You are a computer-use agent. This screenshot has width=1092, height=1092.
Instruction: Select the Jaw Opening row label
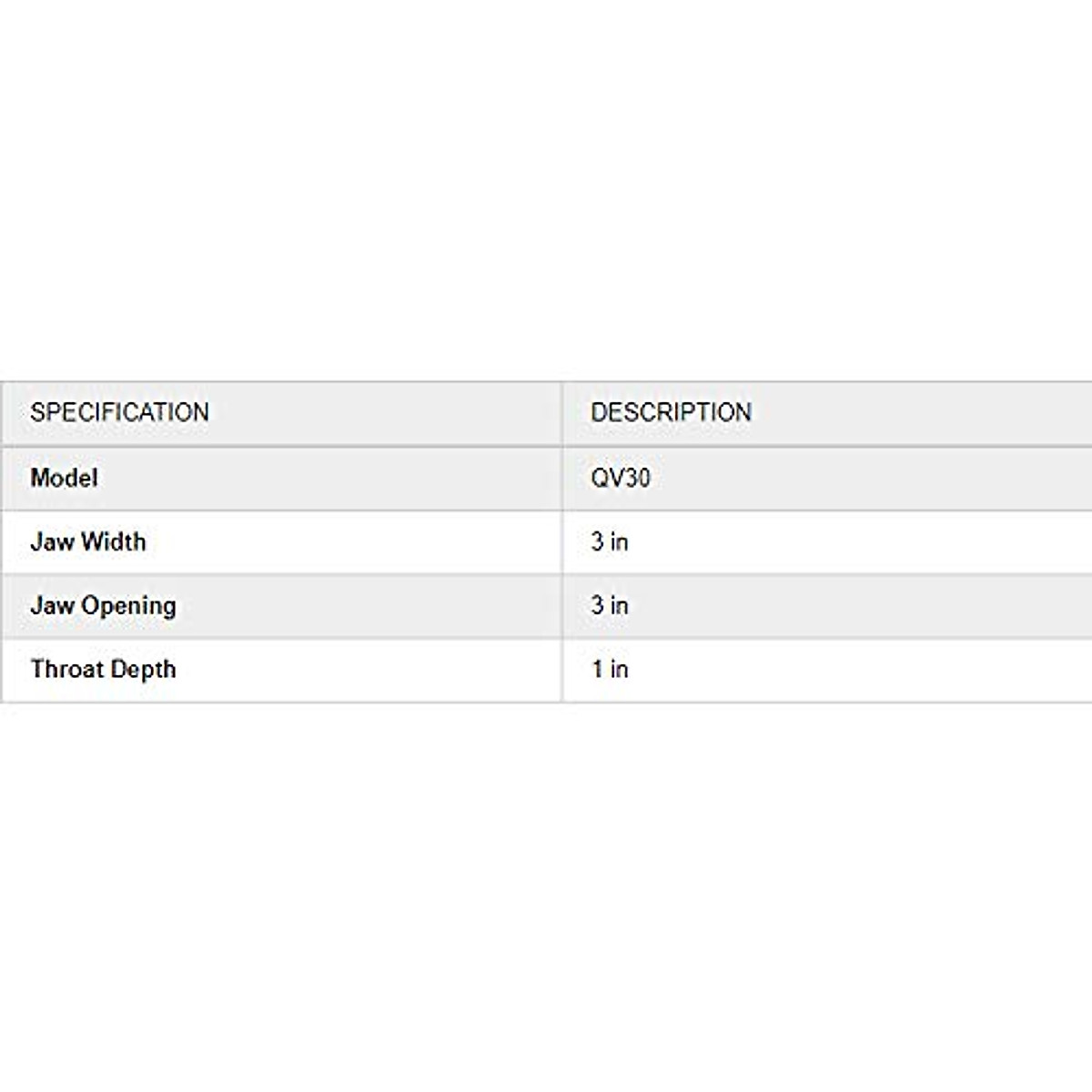[x=103, y=606]
